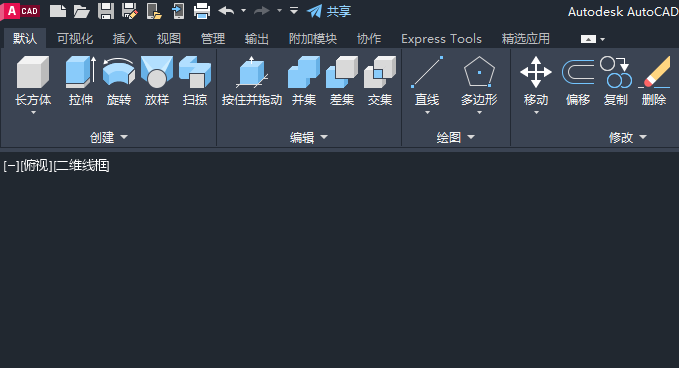This screenshot has height=368, width=679.
Task: Expand the 绘图 panel
Action: click(x=456, y=137)
